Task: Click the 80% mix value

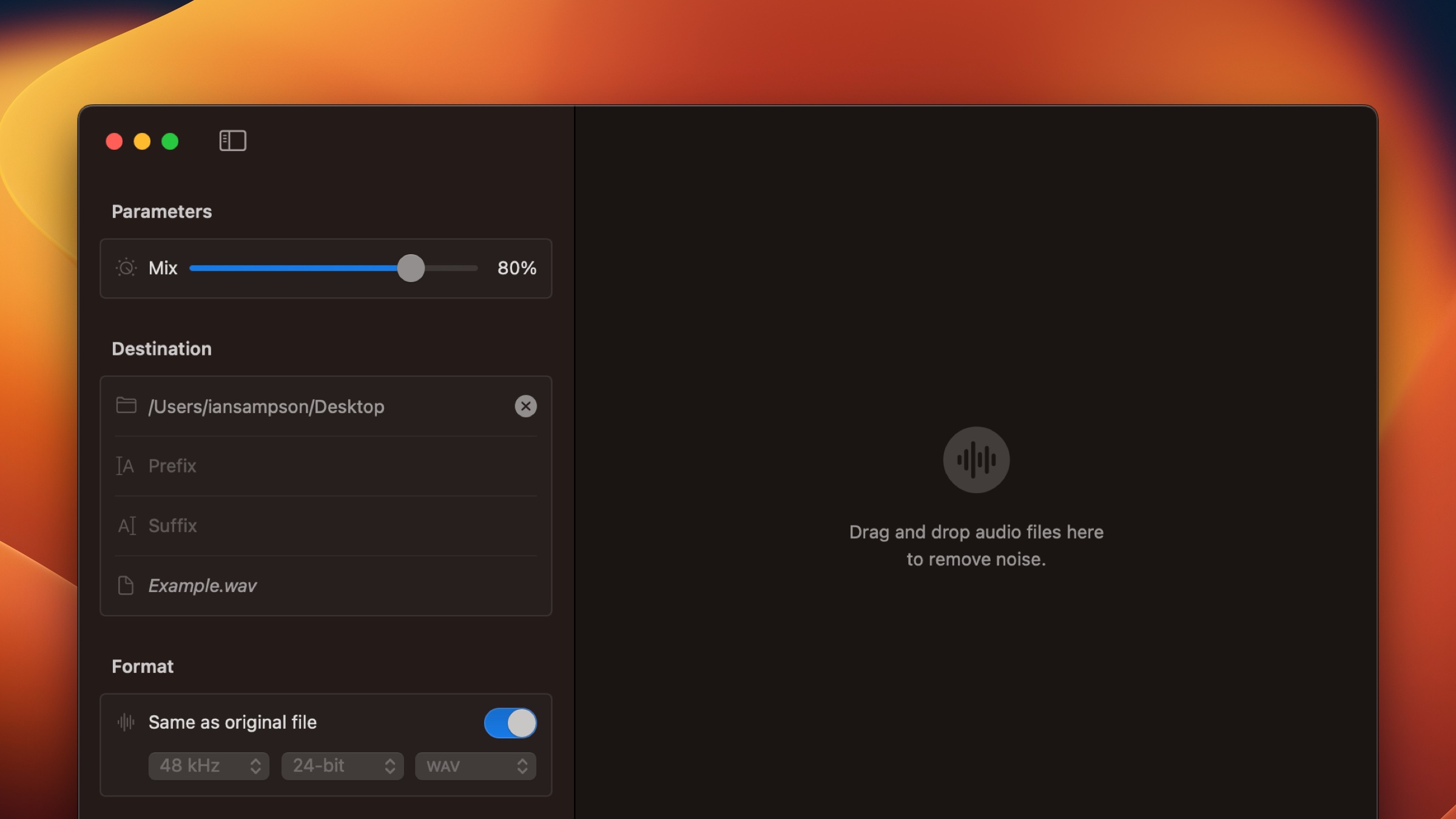Action: coord(516,268)
